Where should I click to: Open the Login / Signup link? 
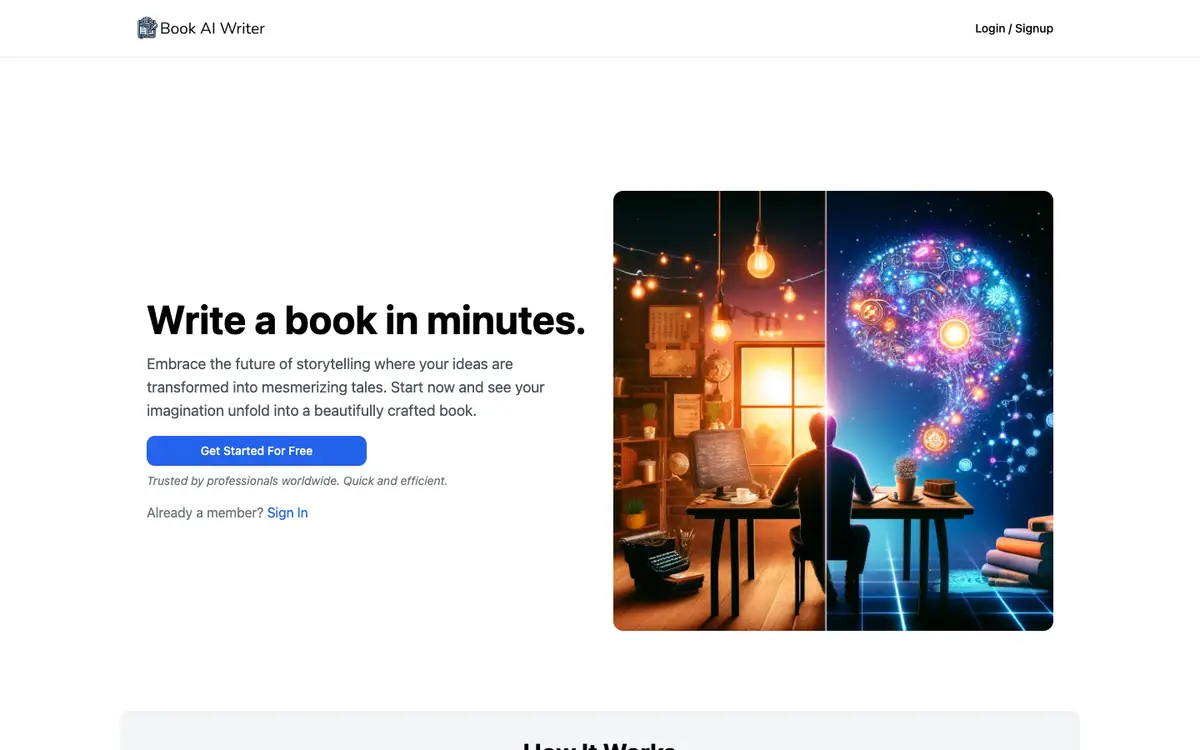tap(1014, 28)
